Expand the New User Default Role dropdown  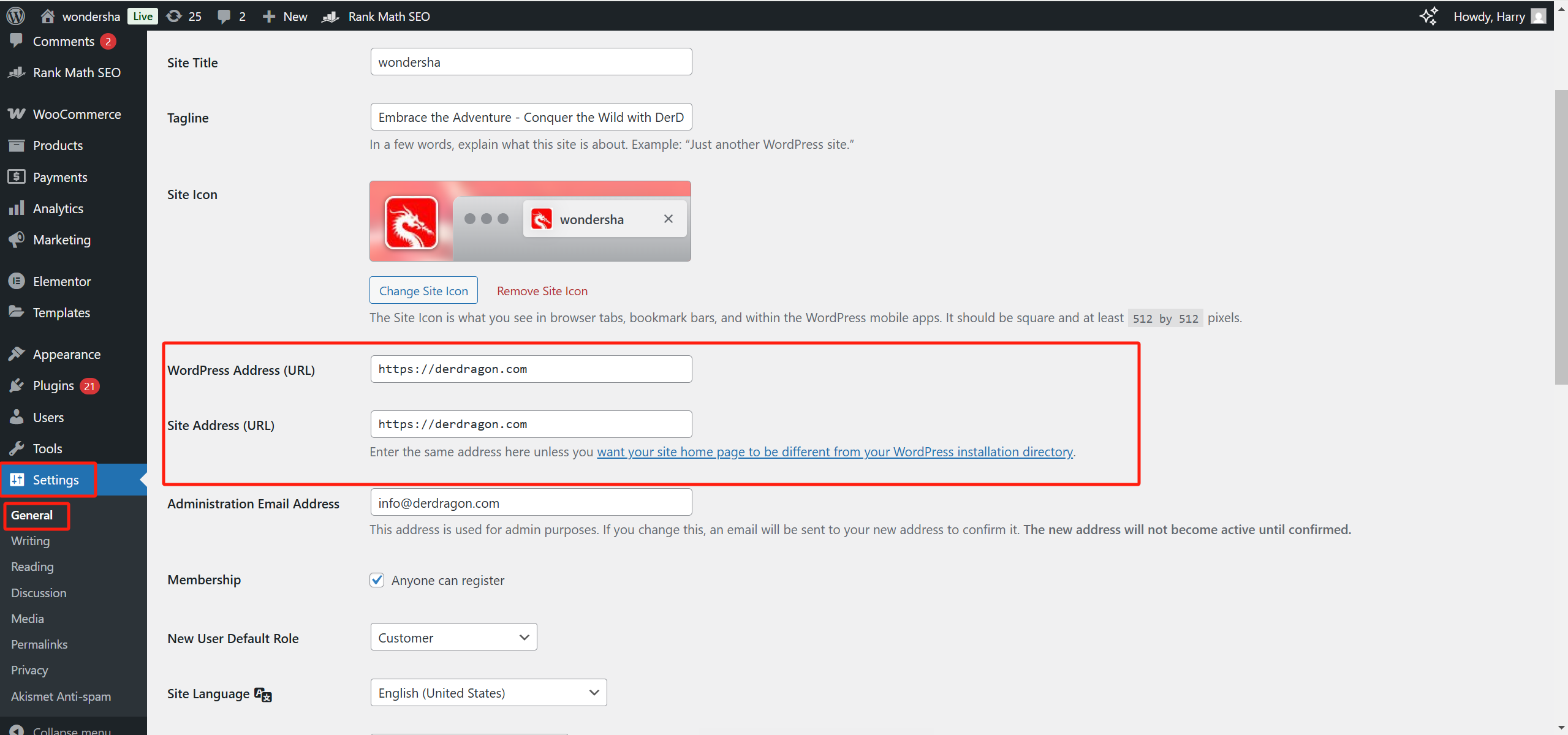coord(453,638)
